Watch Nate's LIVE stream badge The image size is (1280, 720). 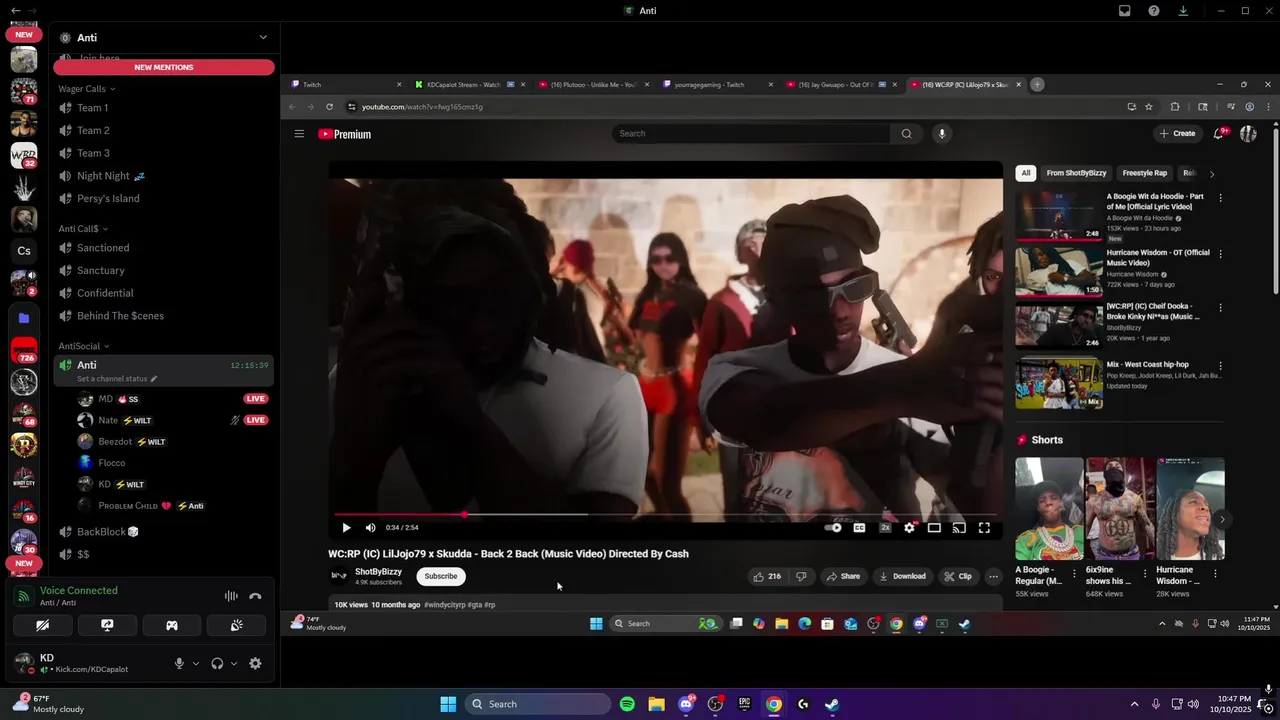click(256, 420)
